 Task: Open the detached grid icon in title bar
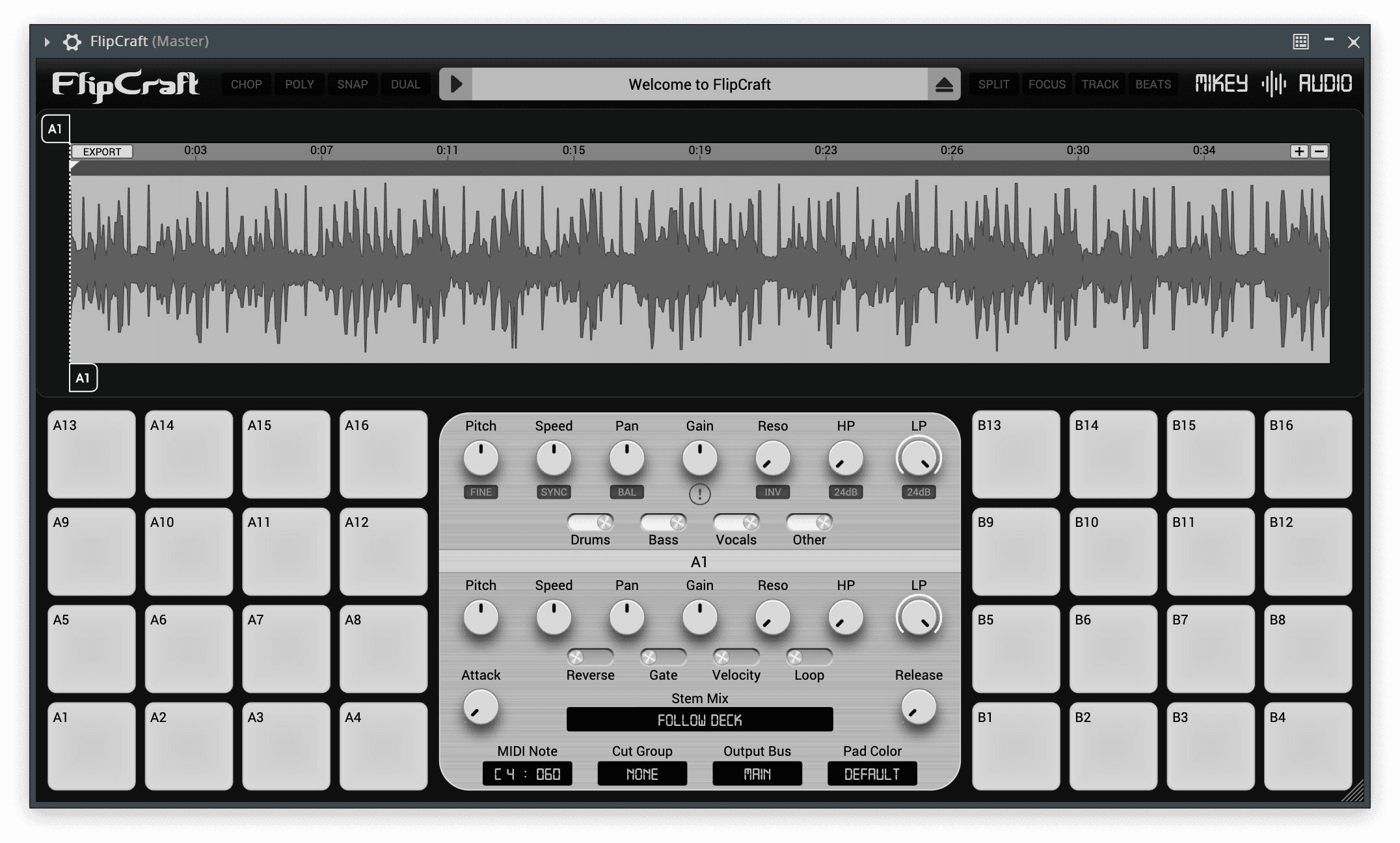(x=1300, y=42)
